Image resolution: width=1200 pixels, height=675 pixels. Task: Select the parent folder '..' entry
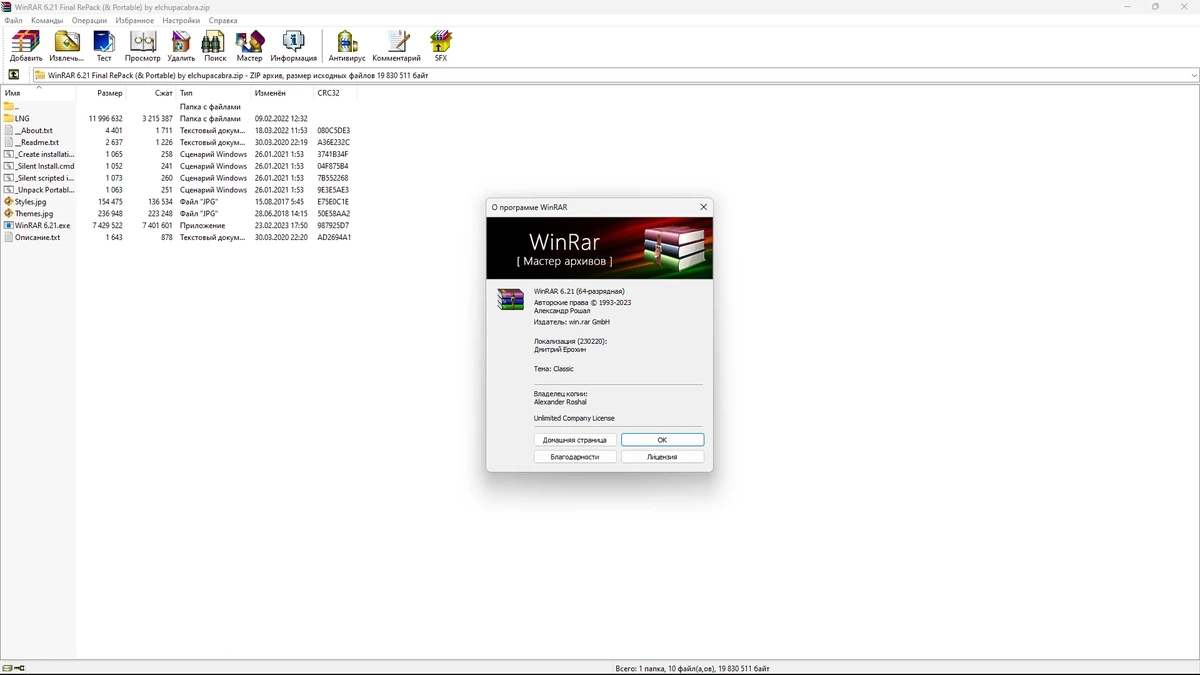click(x=9, y=106)
